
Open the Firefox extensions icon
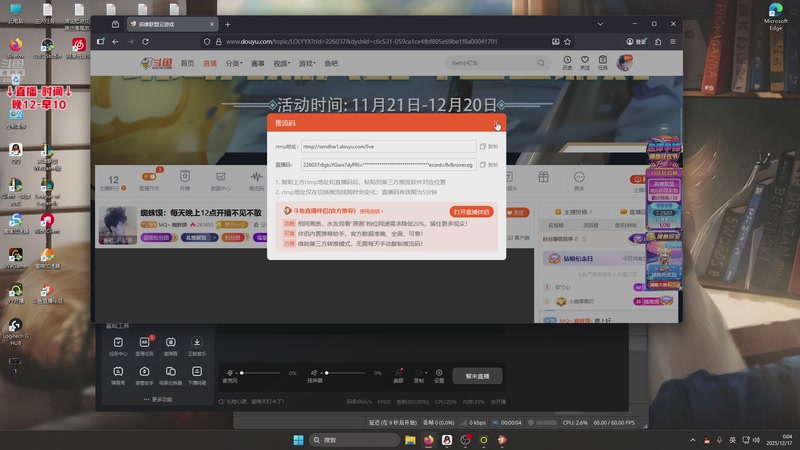pyautogui.click(x=658, y=42)
